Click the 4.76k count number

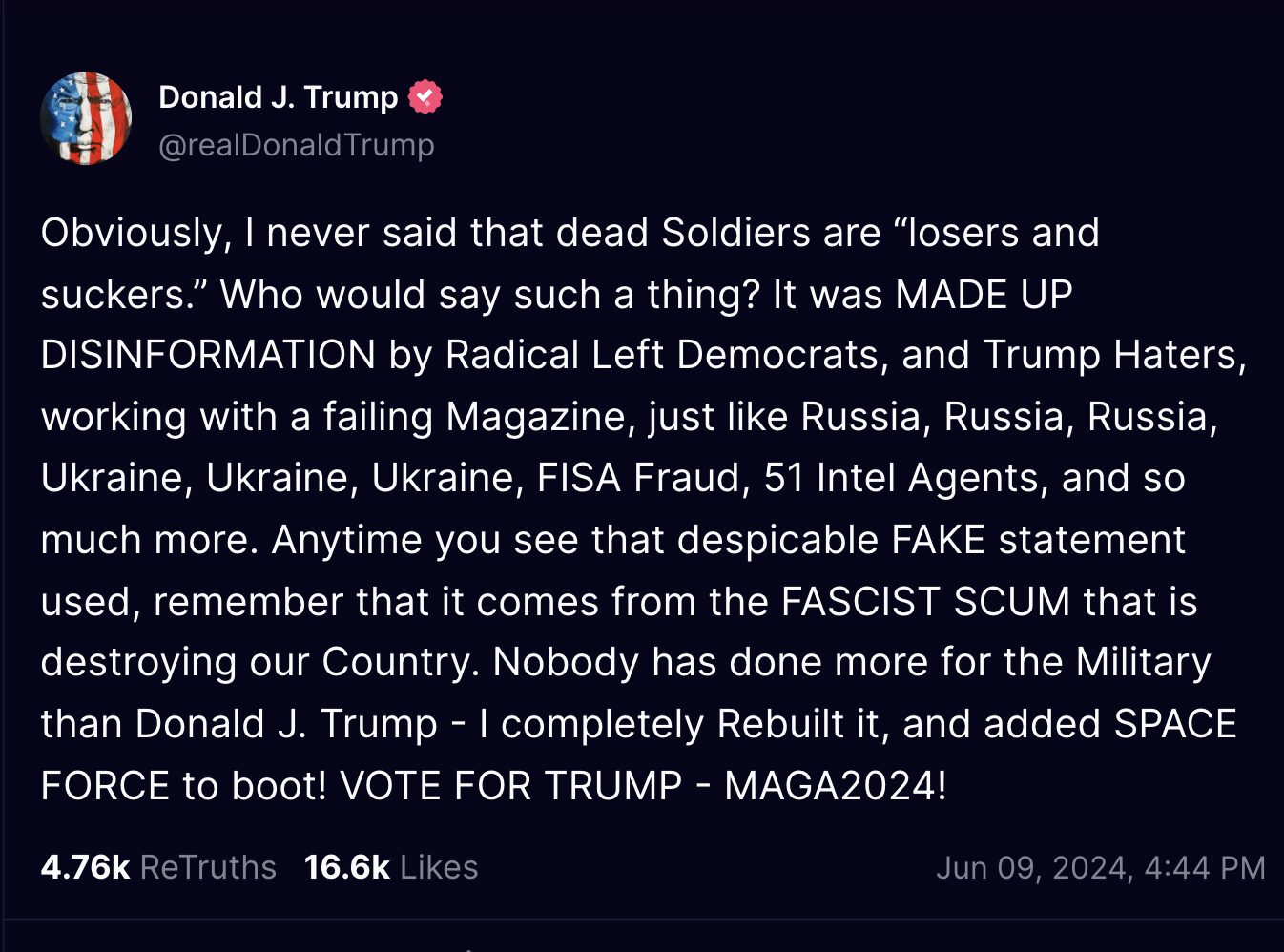click(85, 867)
